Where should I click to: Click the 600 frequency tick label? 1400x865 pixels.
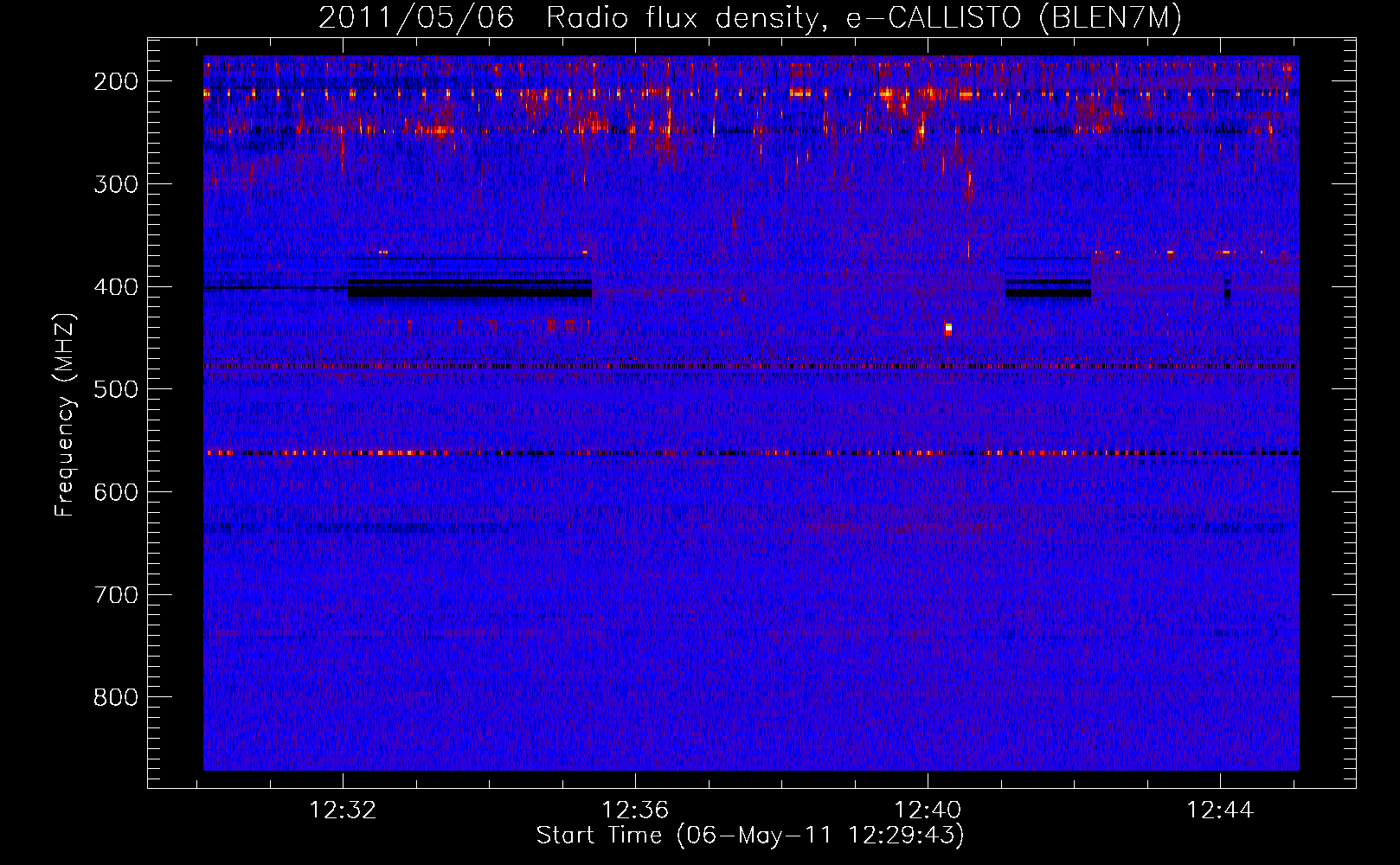tap(116, 492)
